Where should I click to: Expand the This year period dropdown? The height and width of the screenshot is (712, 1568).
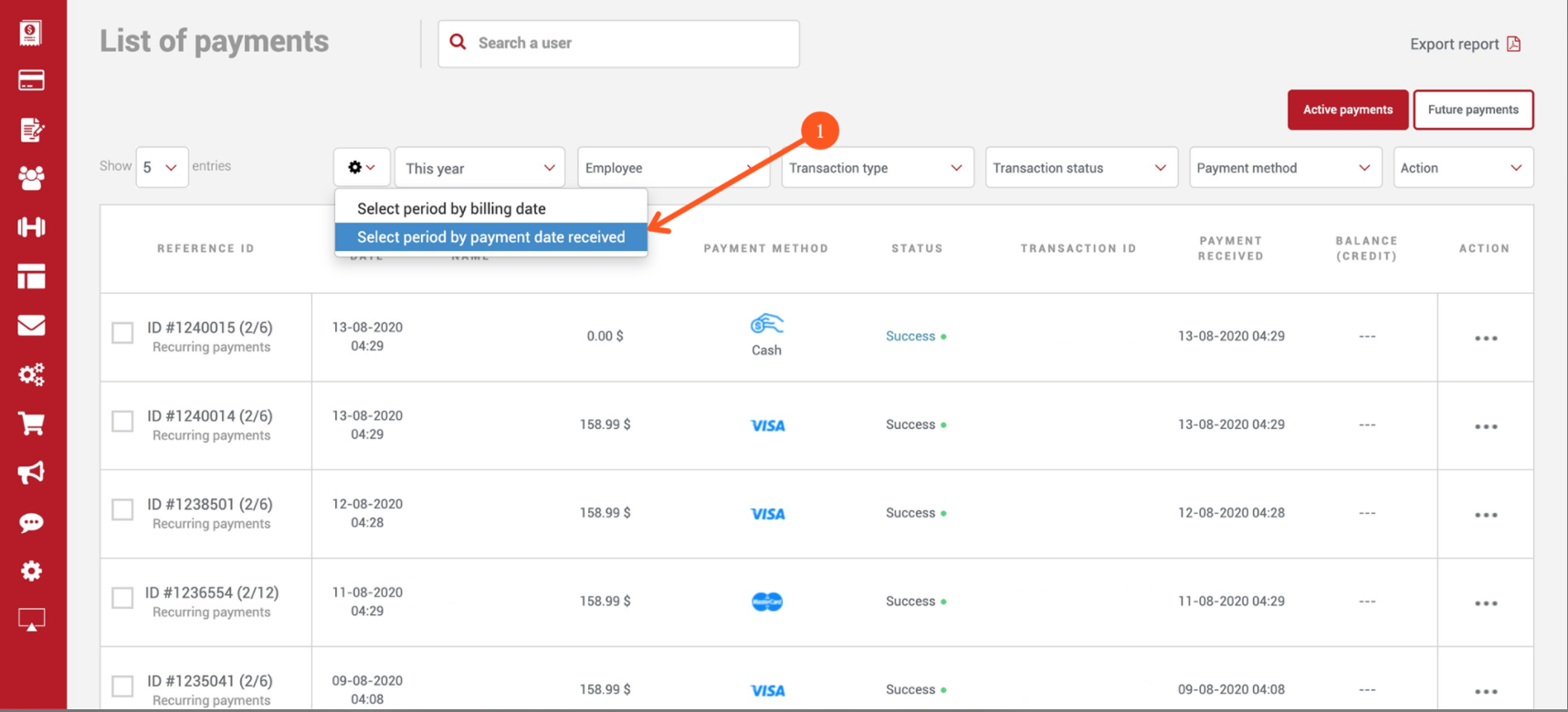coord(479,168)
